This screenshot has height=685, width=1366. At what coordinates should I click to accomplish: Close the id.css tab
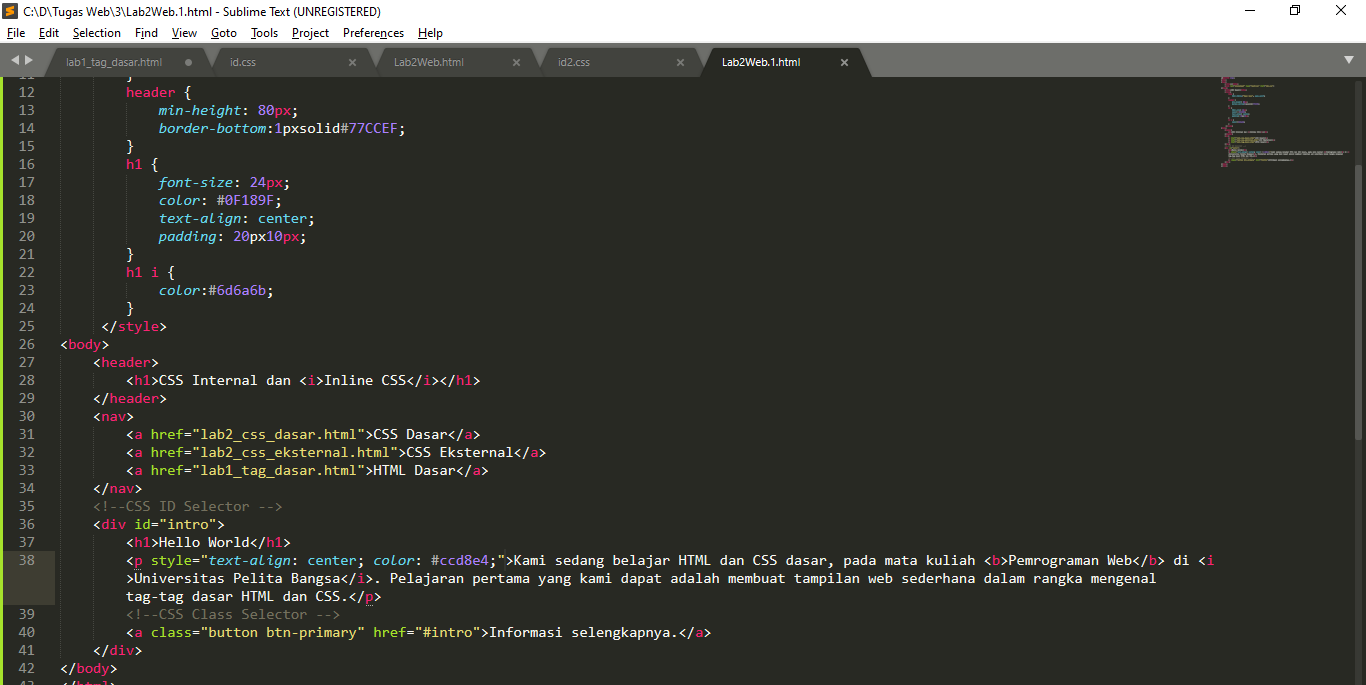coord(352,62)
